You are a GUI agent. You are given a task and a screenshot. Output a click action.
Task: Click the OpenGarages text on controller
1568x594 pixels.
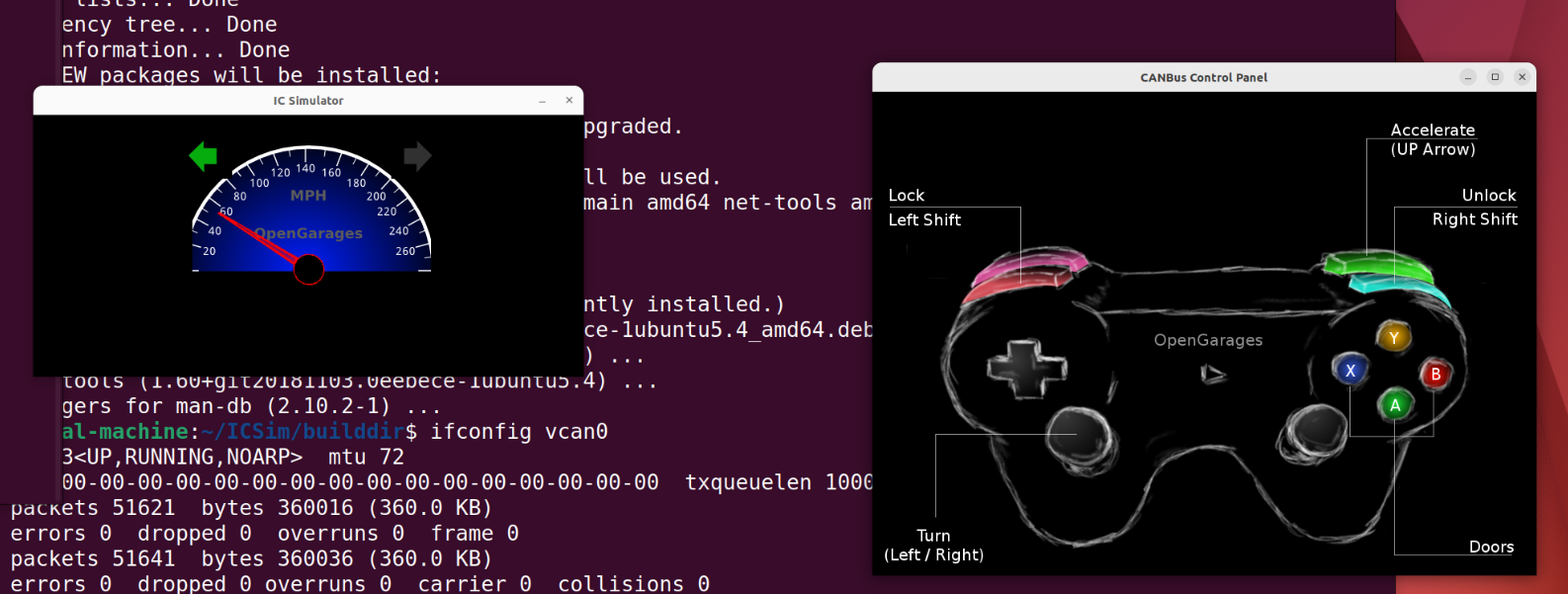click(x=1208, y=340)
